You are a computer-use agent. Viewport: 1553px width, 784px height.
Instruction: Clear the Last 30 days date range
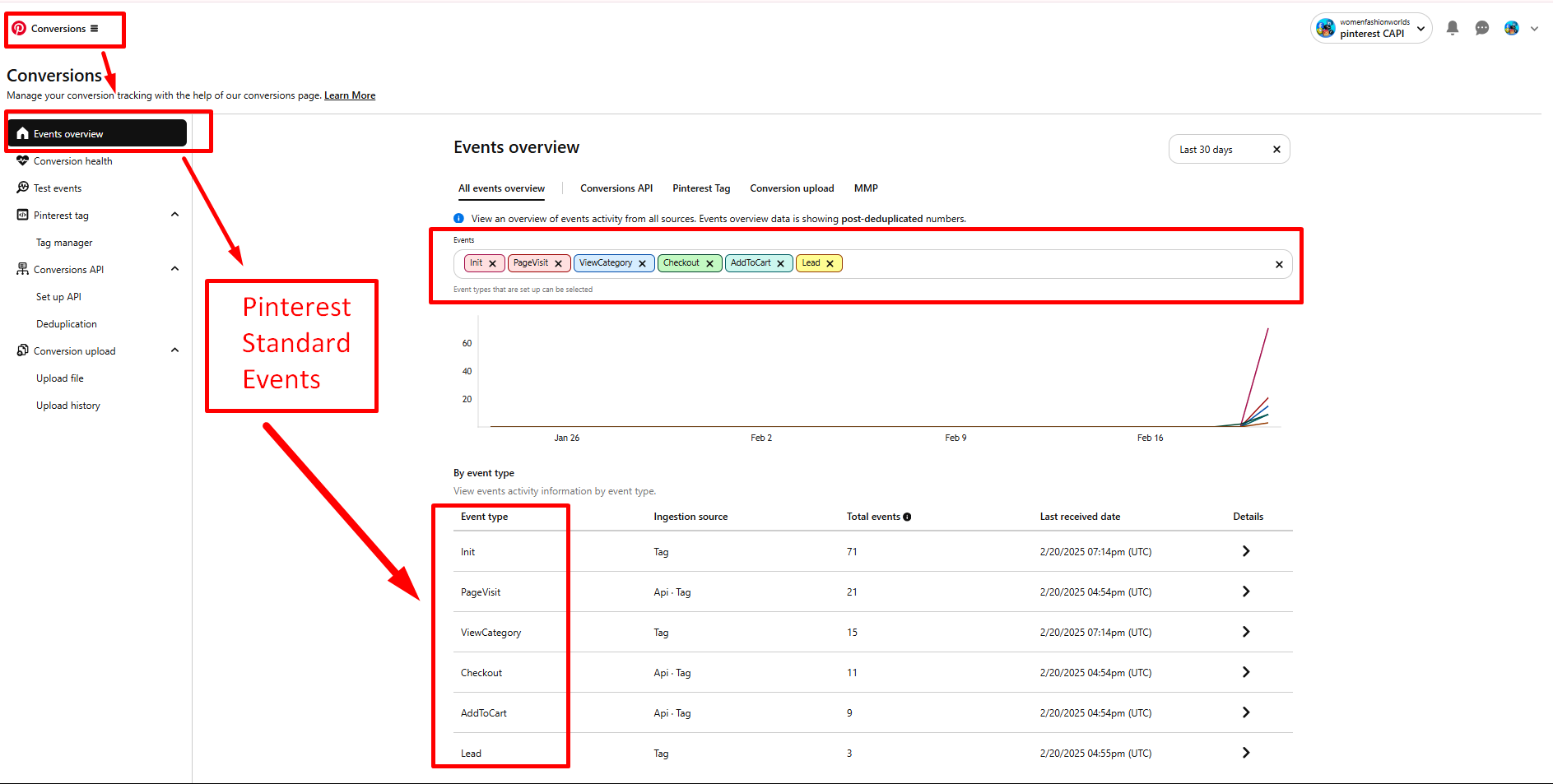pyautogui.click(x=1276, y=150)
